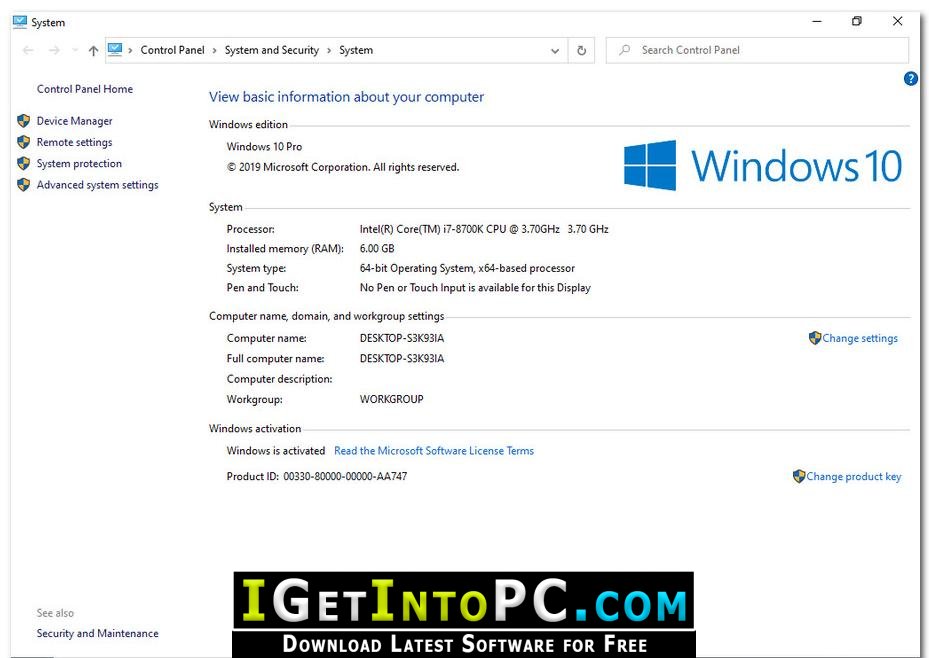Select the 6.00 GB memory value
Viewport: 929px width, 658px height.
[x=377, y=249]
